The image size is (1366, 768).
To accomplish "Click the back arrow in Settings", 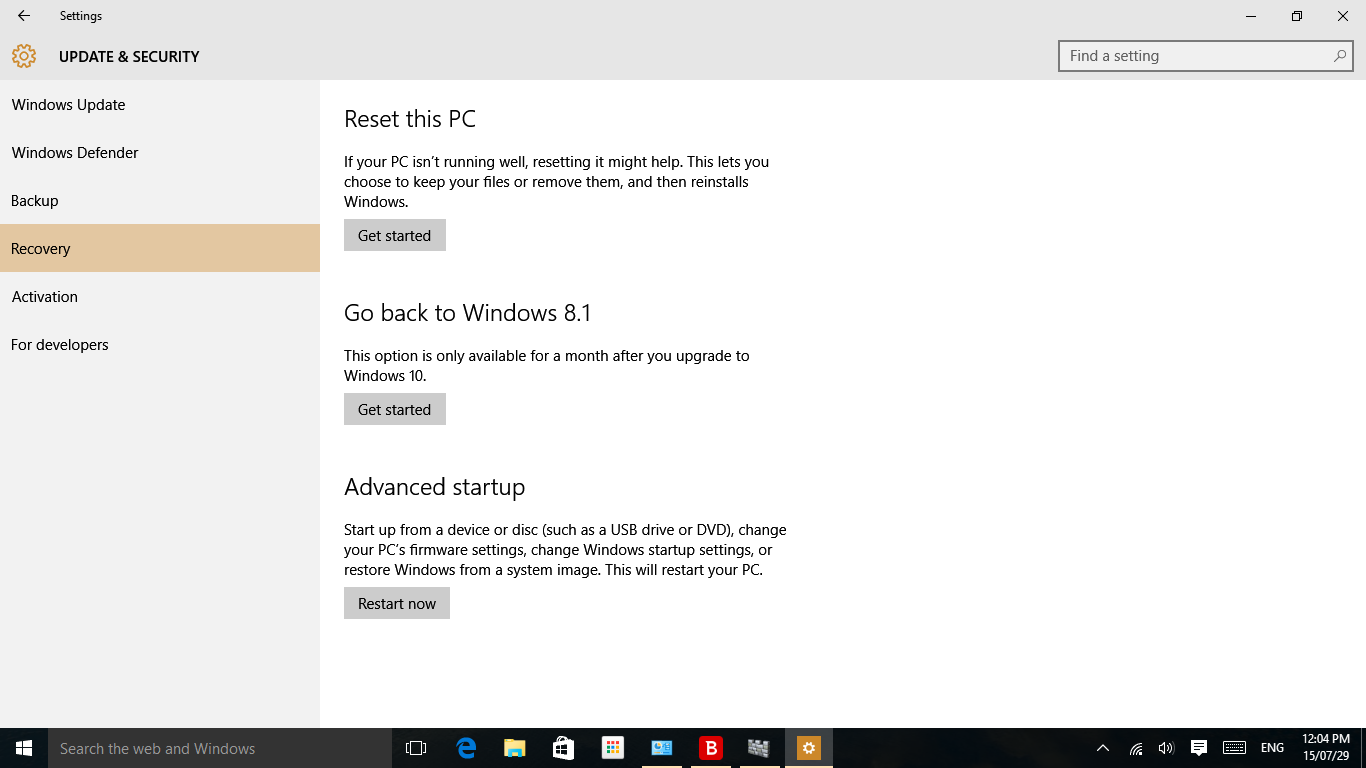I will click(x=24, y=16).
